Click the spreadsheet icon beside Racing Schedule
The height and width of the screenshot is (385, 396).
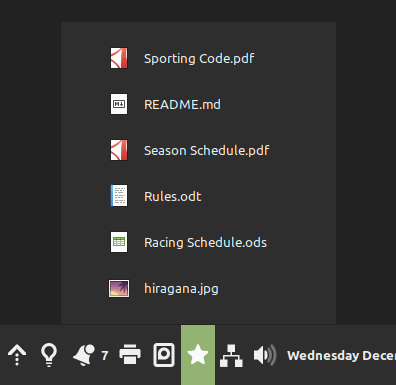(119, 242)
